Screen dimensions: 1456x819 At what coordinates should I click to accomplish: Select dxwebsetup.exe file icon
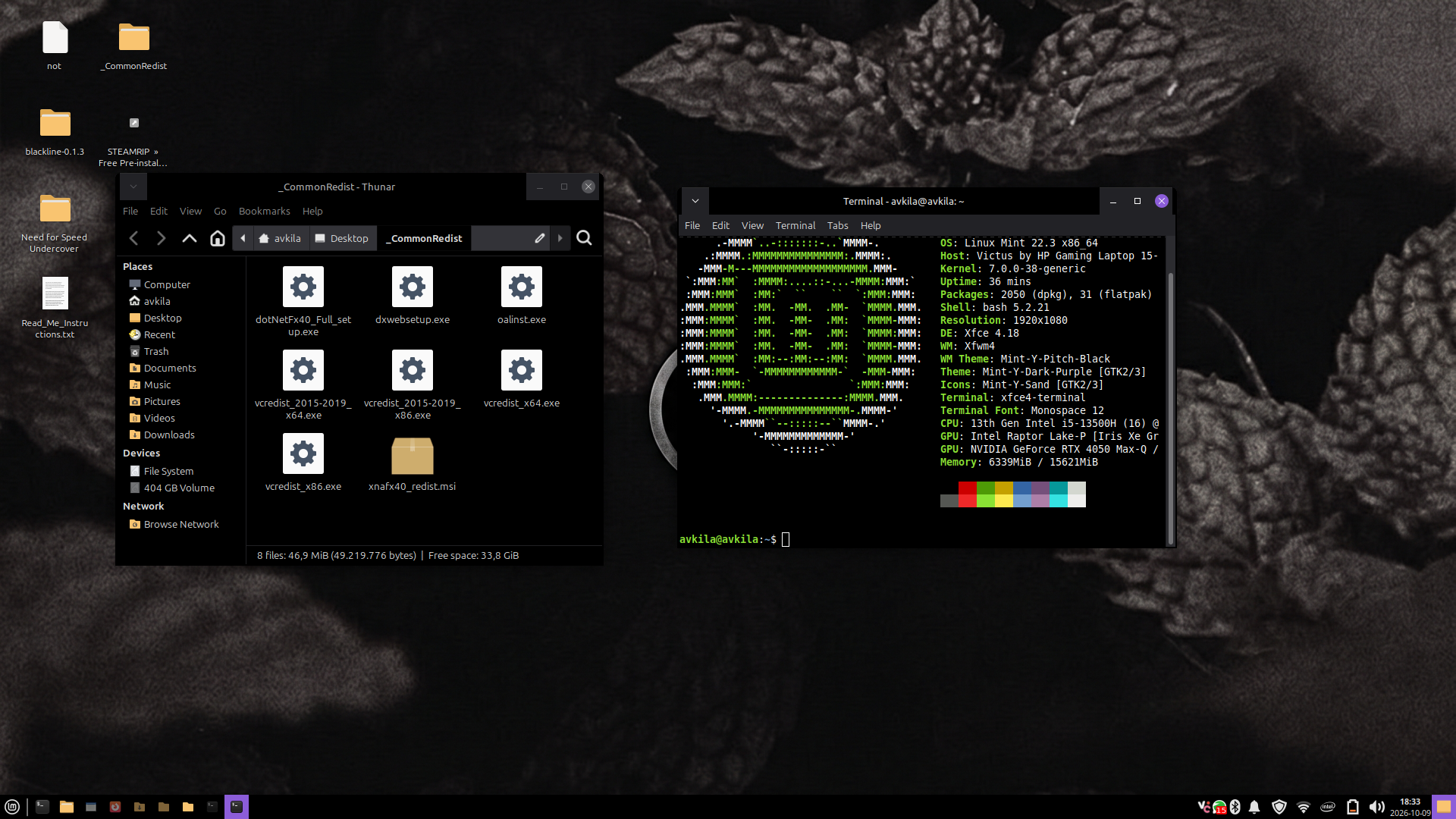click(413, 287)
